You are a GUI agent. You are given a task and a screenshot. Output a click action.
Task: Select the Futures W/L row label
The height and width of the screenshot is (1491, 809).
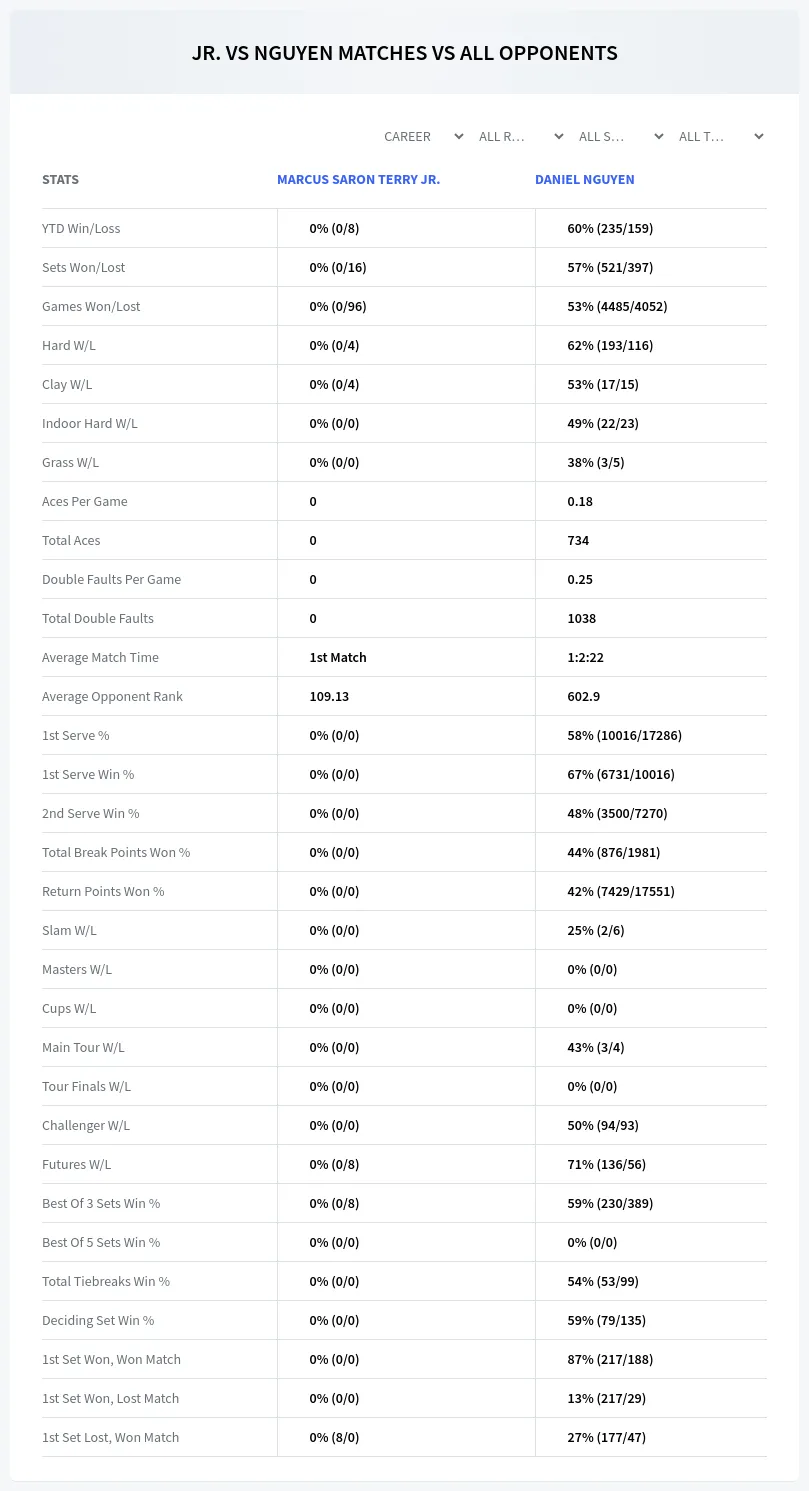coord(76,1164)
